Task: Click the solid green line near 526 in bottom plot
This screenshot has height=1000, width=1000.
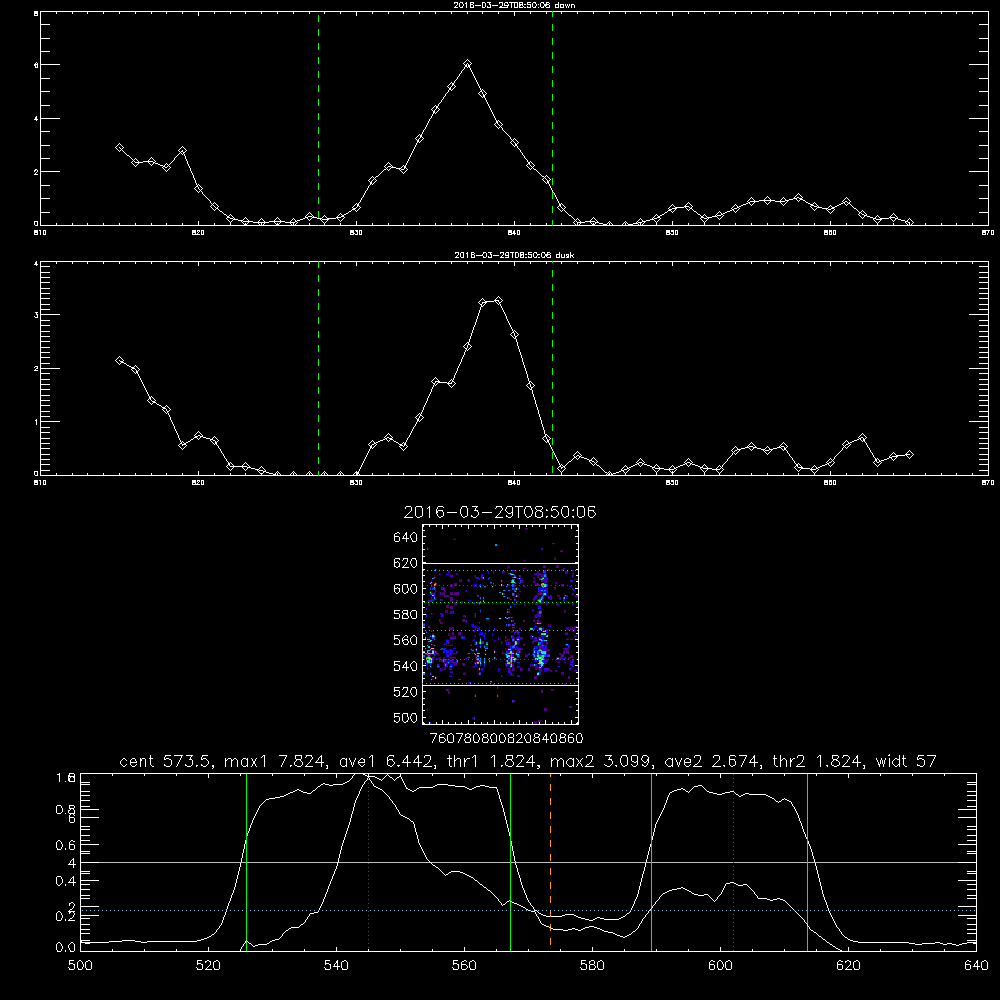Action: point(246,861)
